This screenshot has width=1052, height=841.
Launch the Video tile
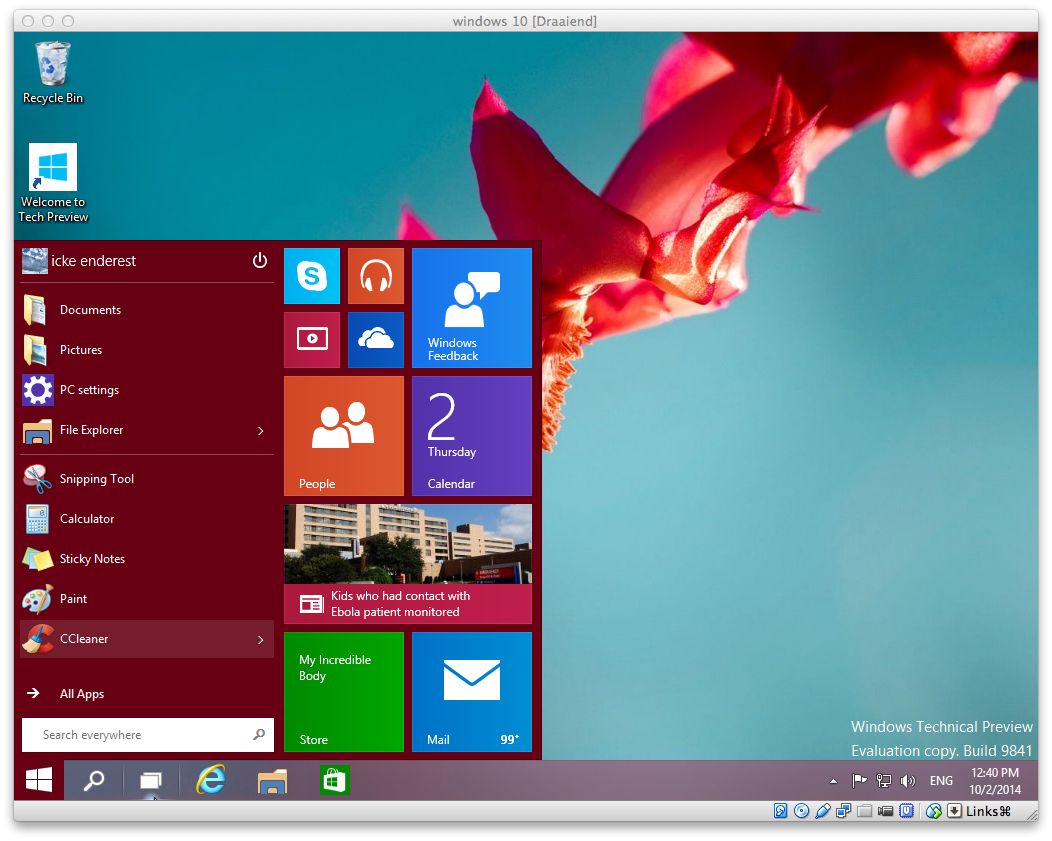point(312,340)
